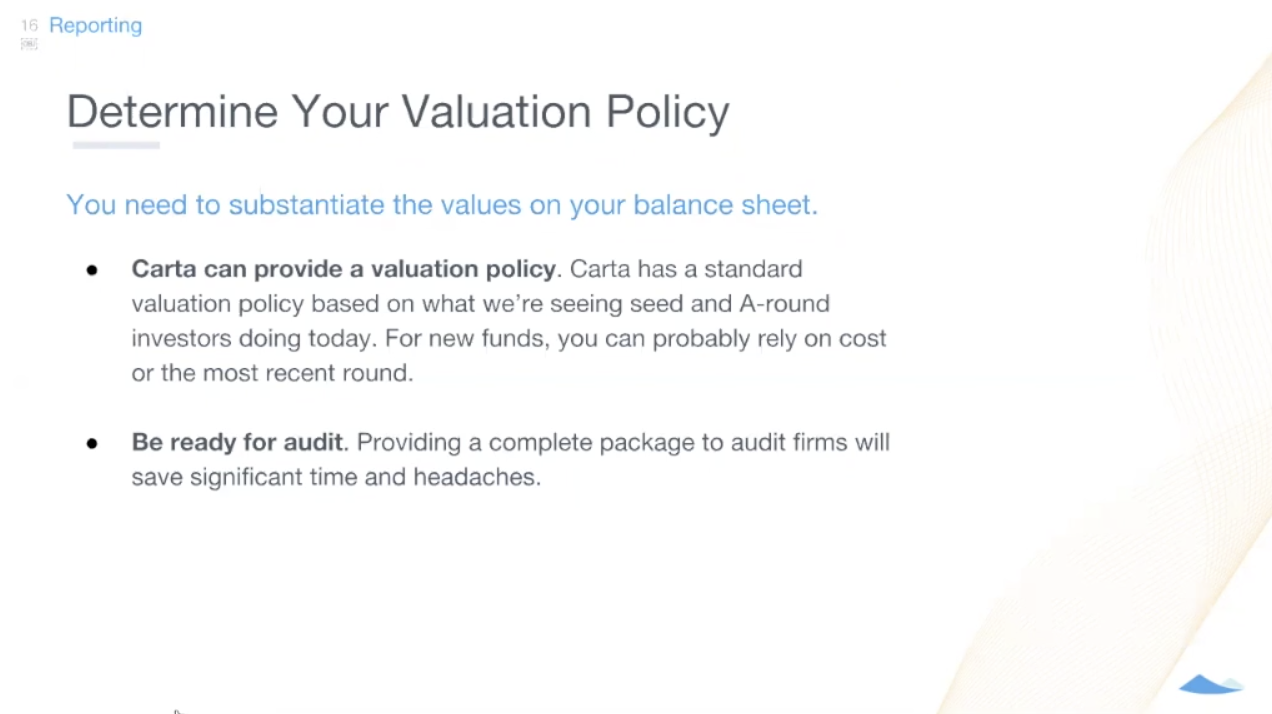The width and height of the screenshot is (1272, 714).
Task: Click the bold 'Be ready for audit' text
Action: click(237, 442)
